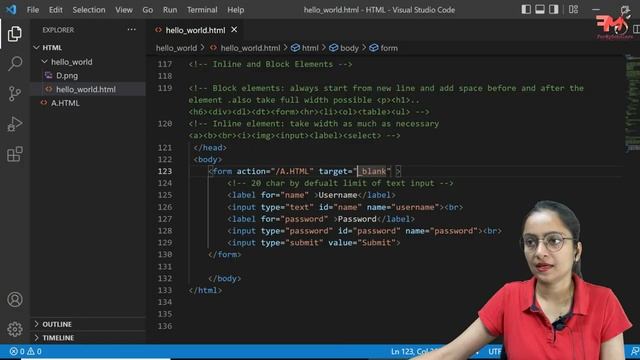Click the hello_world folder breadcrumb
Image resolution: width=640 pixels, height=360 pixels.
pos(176,48)
